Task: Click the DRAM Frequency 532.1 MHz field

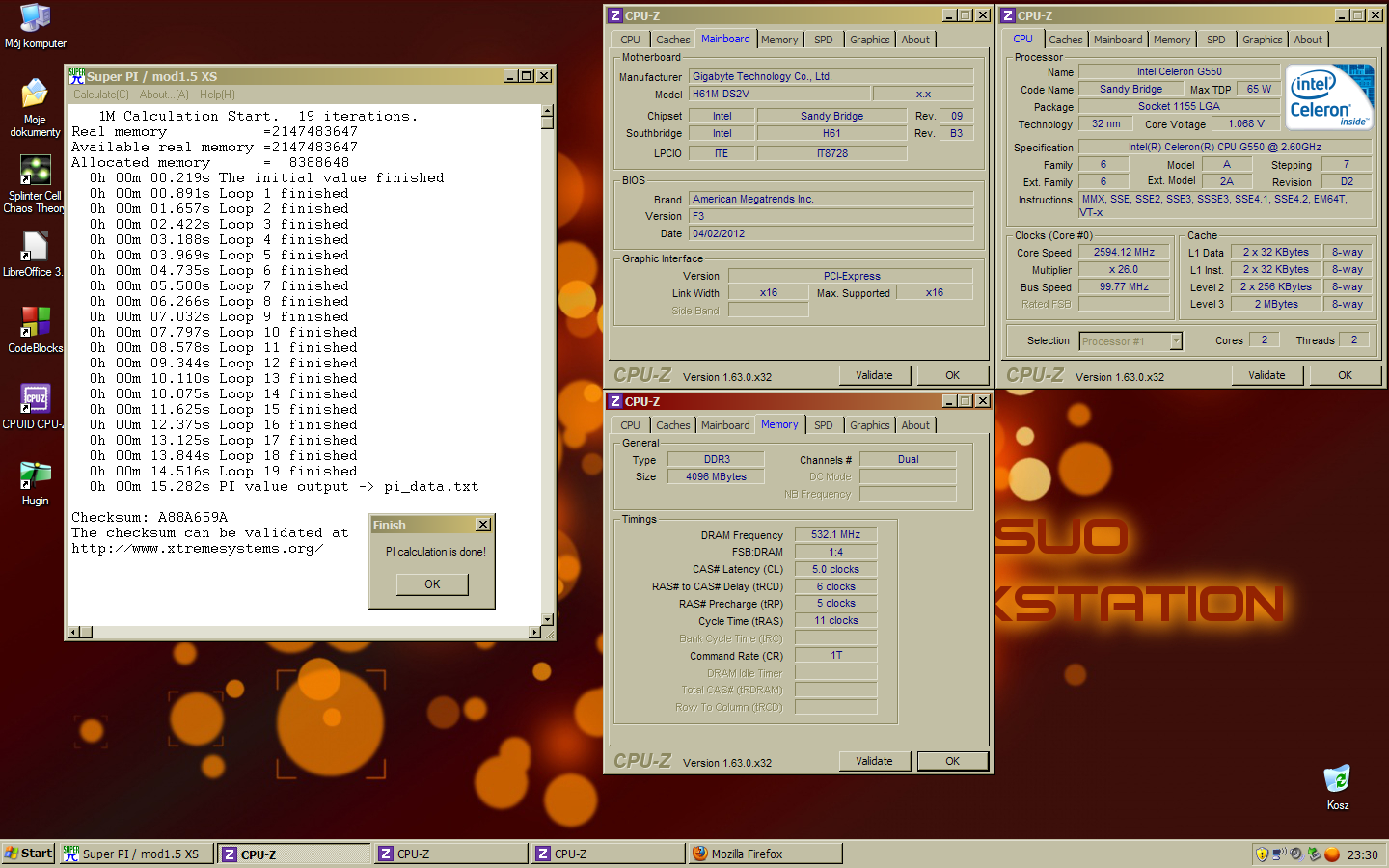Action: (x=835, y=534)
